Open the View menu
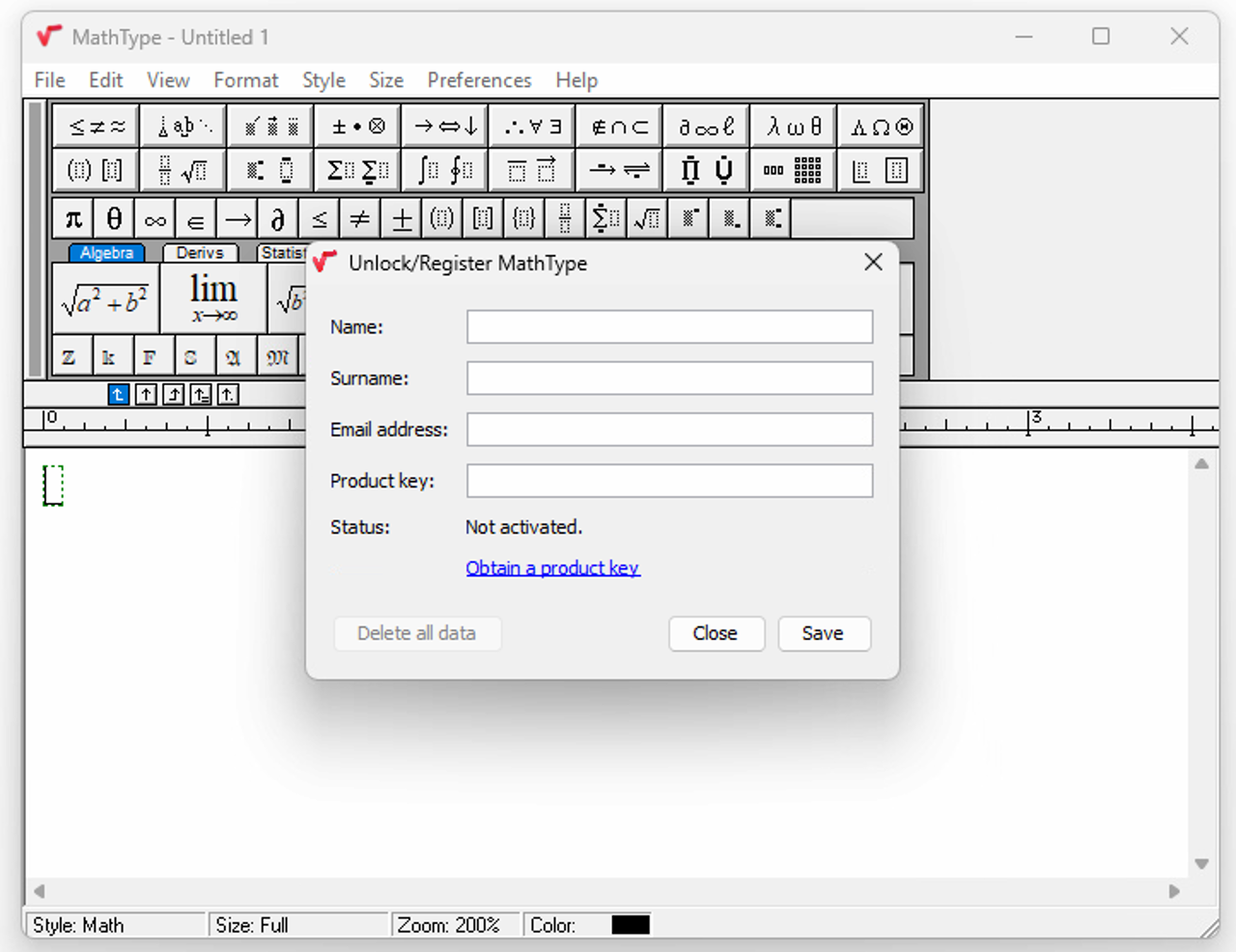This screenshot has height=952, width=1236. coord(168,80)
